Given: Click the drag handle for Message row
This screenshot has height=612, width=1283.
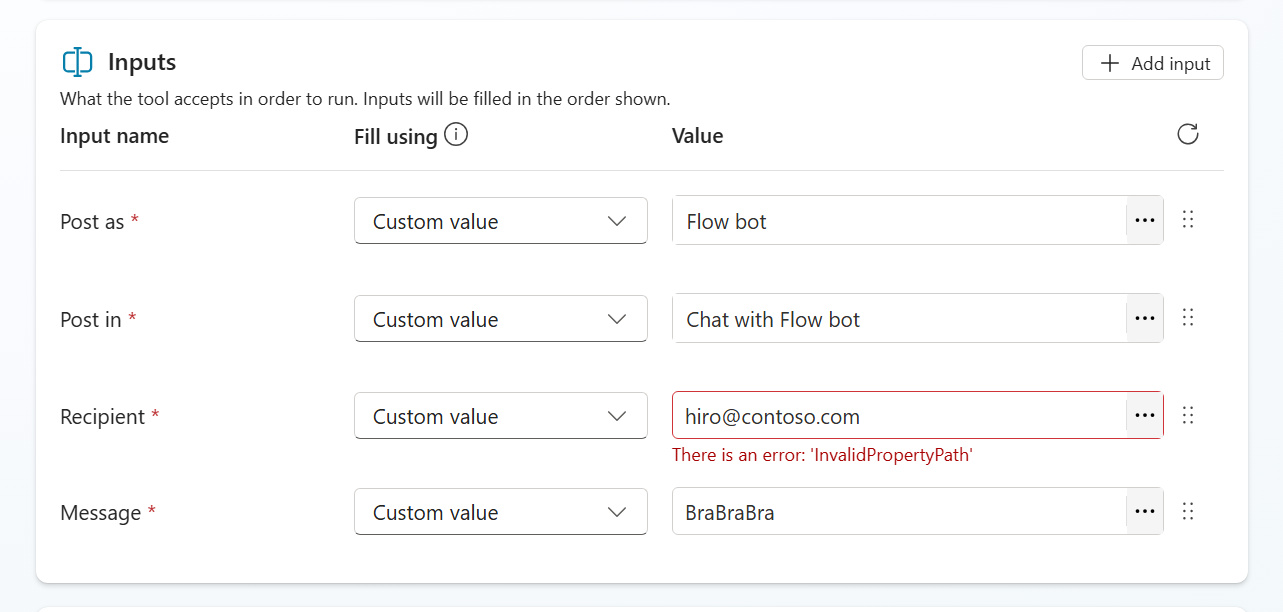Looking at the screenshot, I should [1188, 512].
